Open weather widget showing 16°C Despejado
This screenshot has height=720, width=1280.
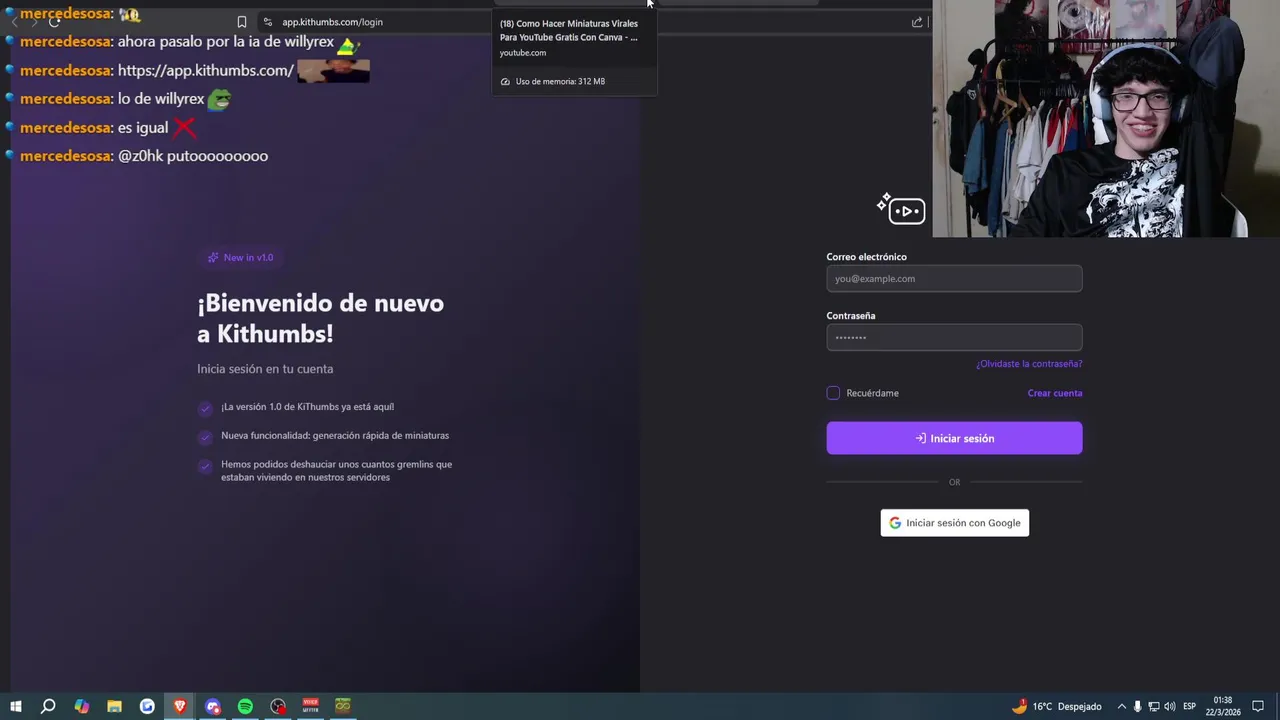click(1057, 706)
